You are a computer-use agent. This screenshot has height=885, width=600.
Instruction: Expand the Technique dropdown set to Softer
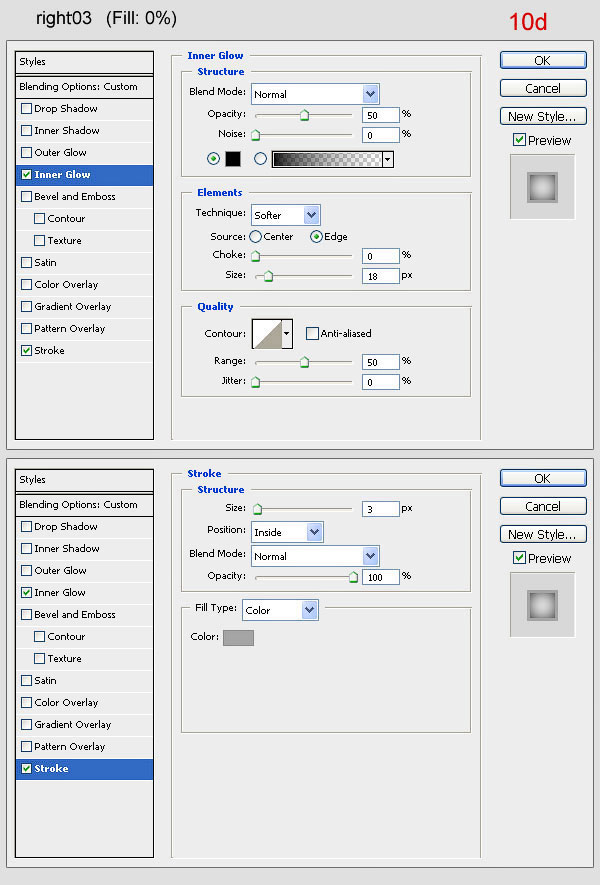coord(285,215)
